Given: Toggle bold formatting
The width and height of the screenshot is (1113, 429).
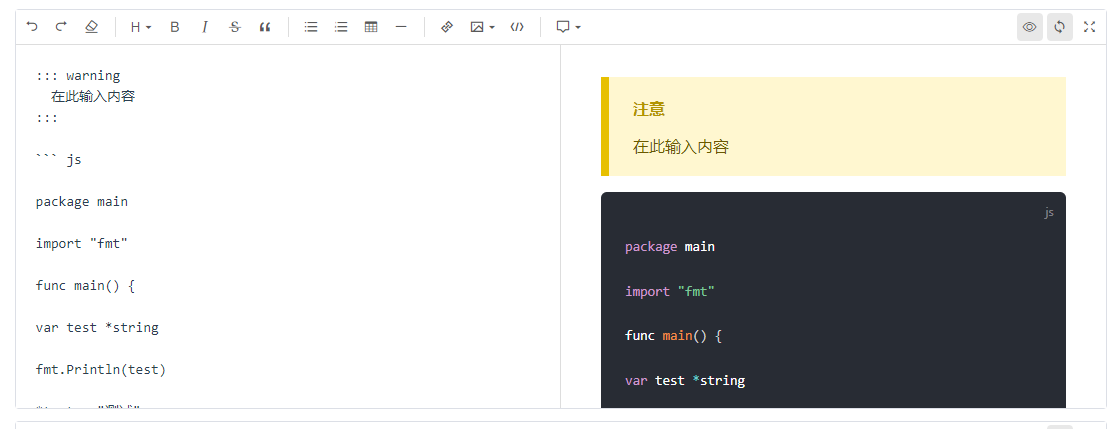Looking at the screenshot, I should [175, 27].
